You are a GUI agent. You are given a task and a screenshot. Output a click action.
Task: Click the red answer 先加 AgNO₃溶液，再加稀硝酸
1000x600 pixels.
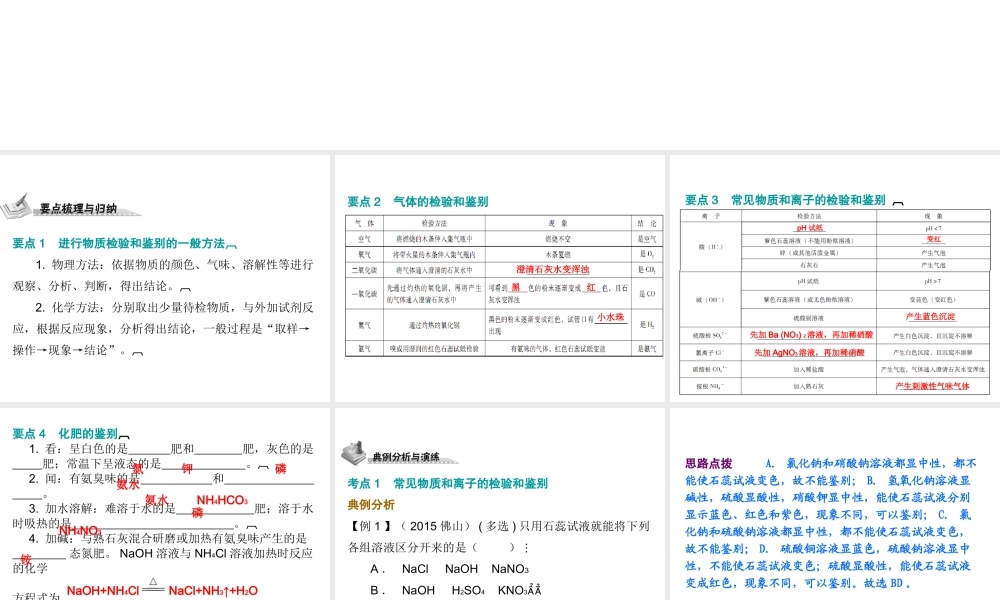click(809, 352)
